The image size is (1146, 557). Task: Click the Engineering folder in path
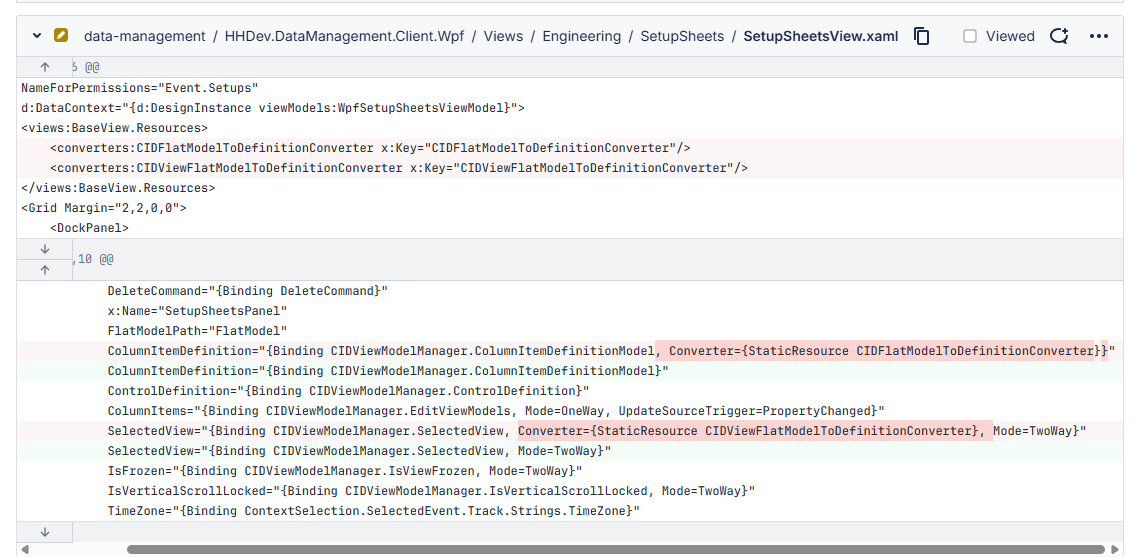[581, 36]
